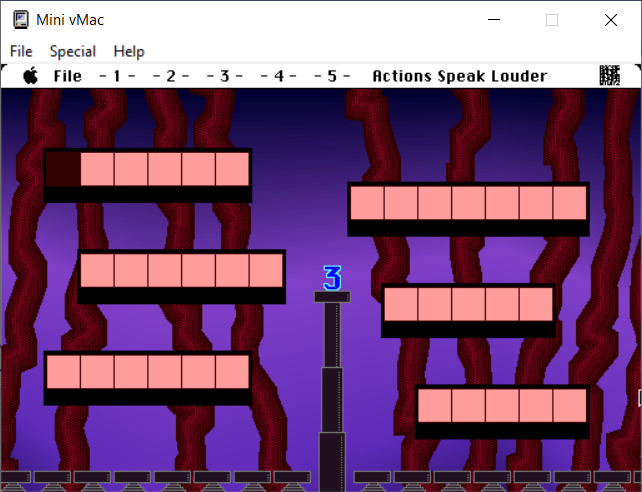
Task: Click the leftmost tile of the middle-right platform
Action: click(x=401, y=304)
